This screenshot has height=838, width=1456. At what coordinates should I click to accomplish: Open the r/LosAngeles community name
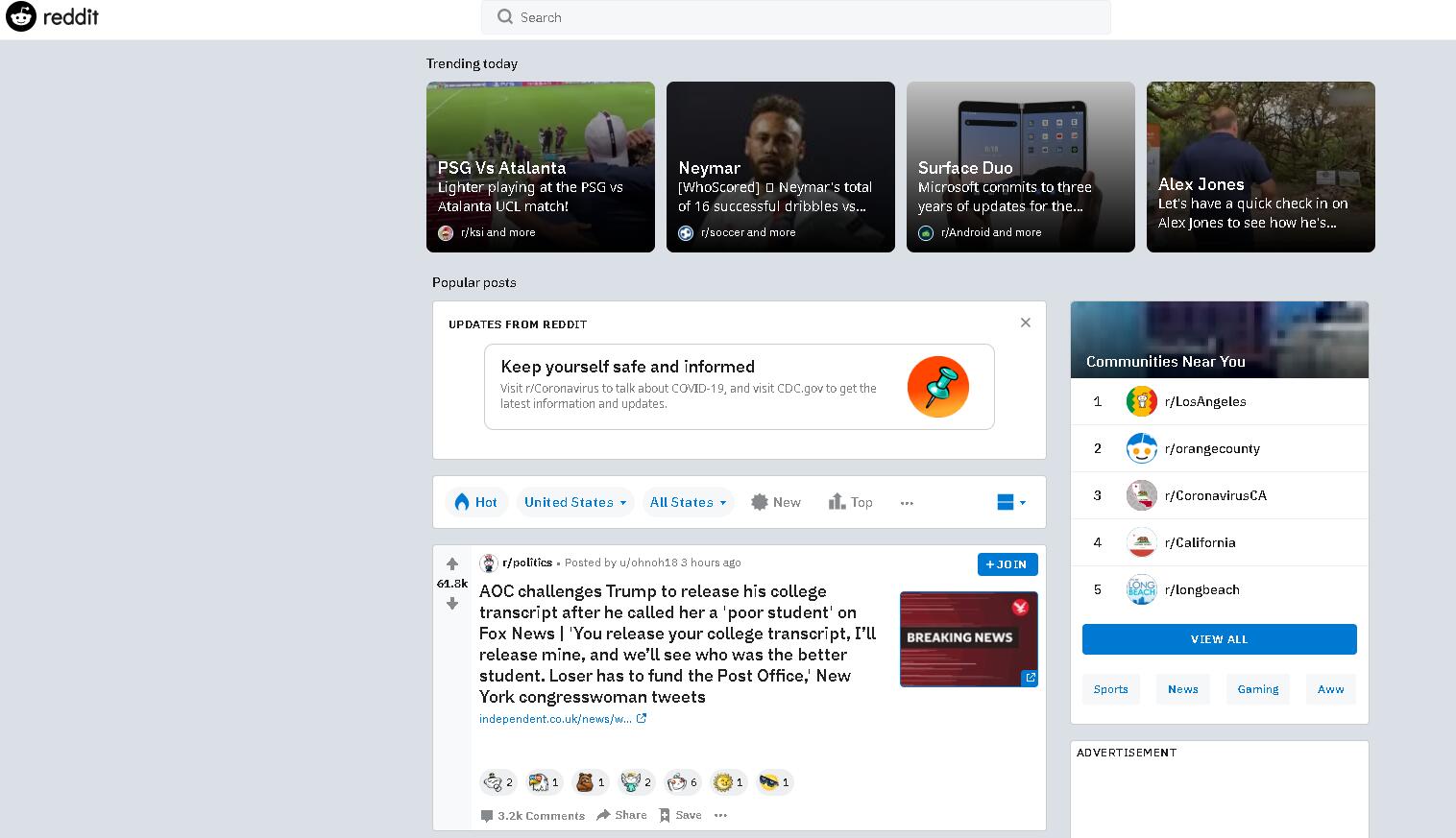click(x=1205, y=401)
